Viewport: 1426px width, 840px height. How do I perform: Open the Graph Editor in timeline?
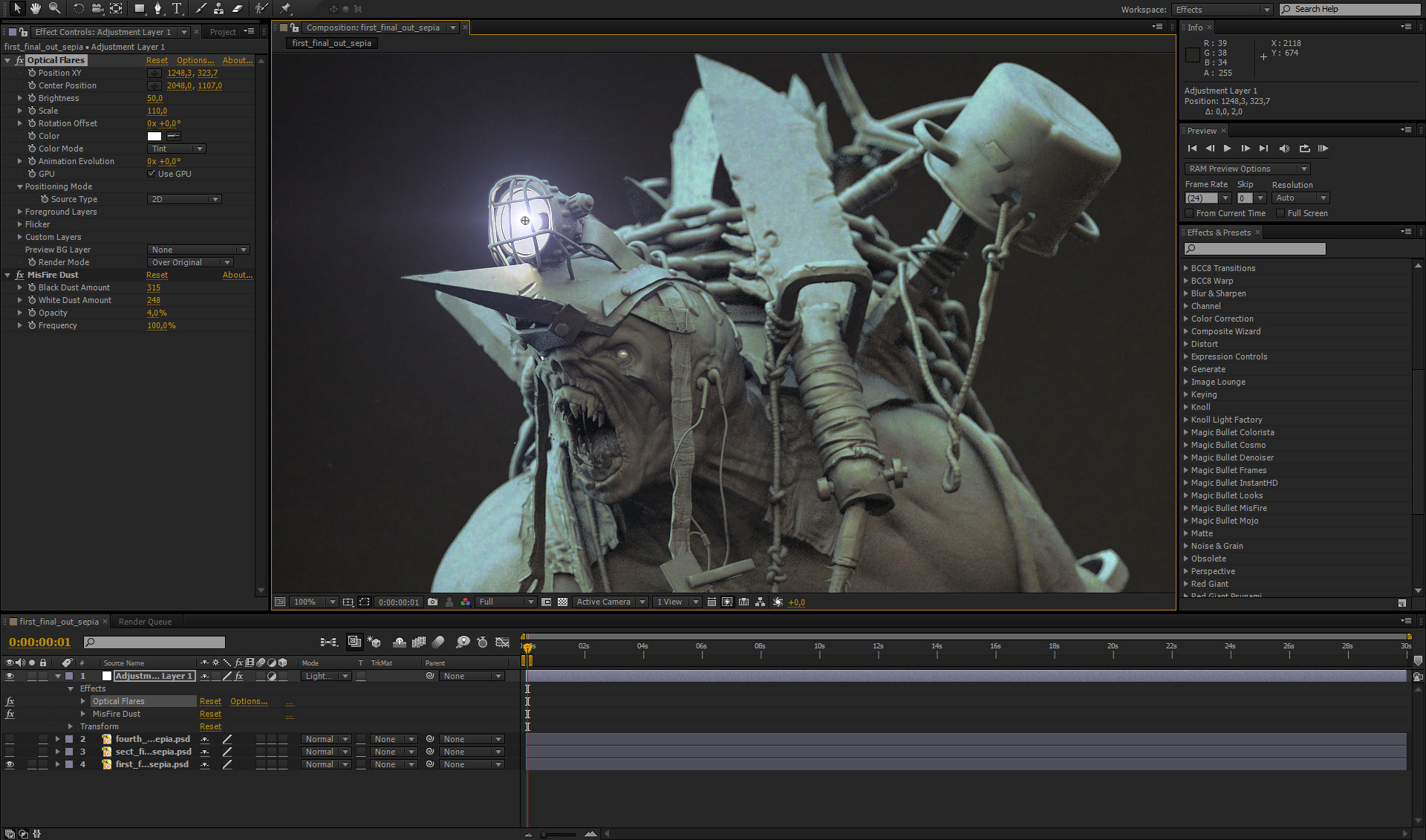click(x=503, y=642)
